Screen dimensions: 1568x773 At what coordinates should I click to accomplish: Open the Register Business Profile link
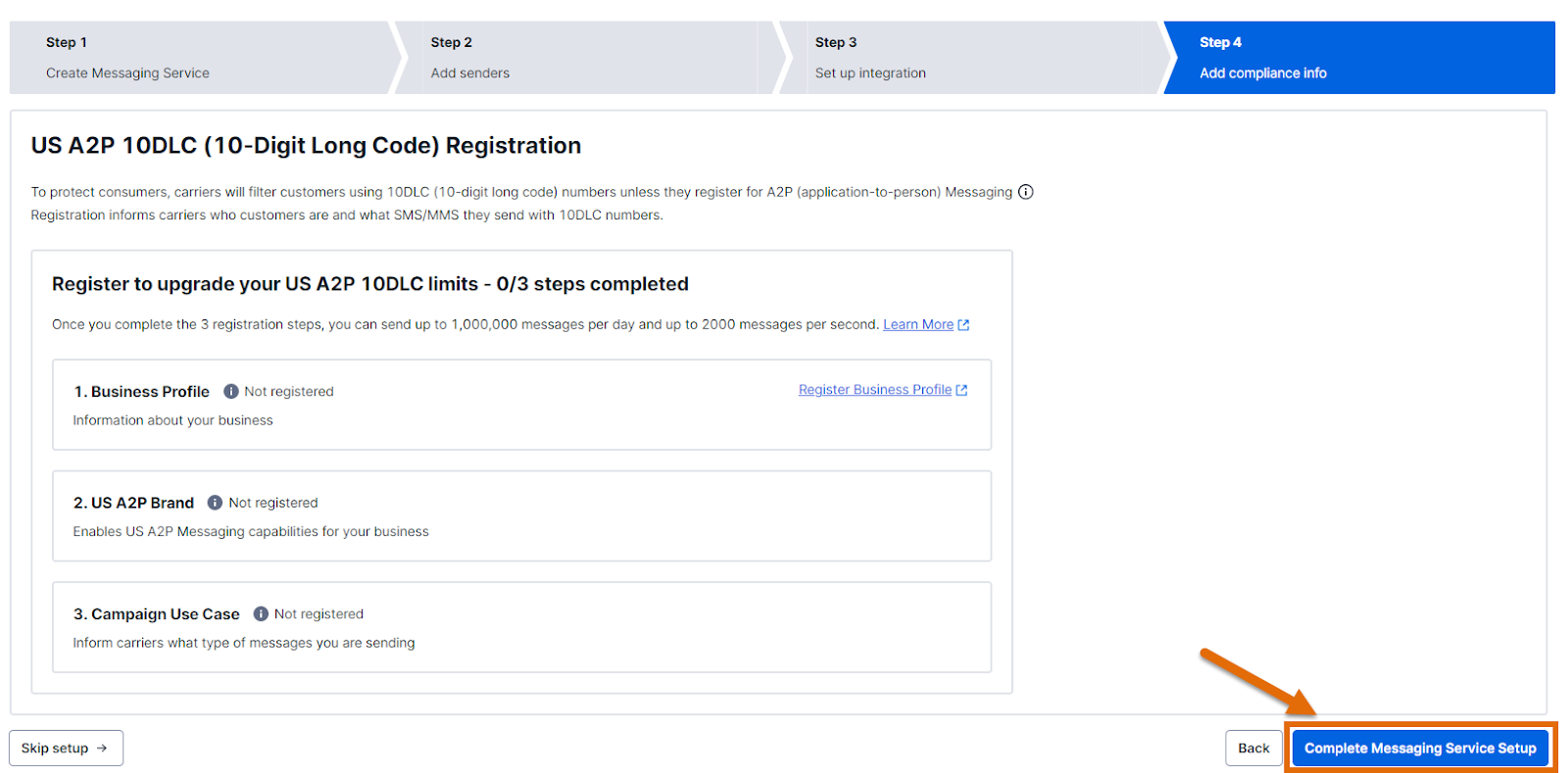click(x=875, y=390)
